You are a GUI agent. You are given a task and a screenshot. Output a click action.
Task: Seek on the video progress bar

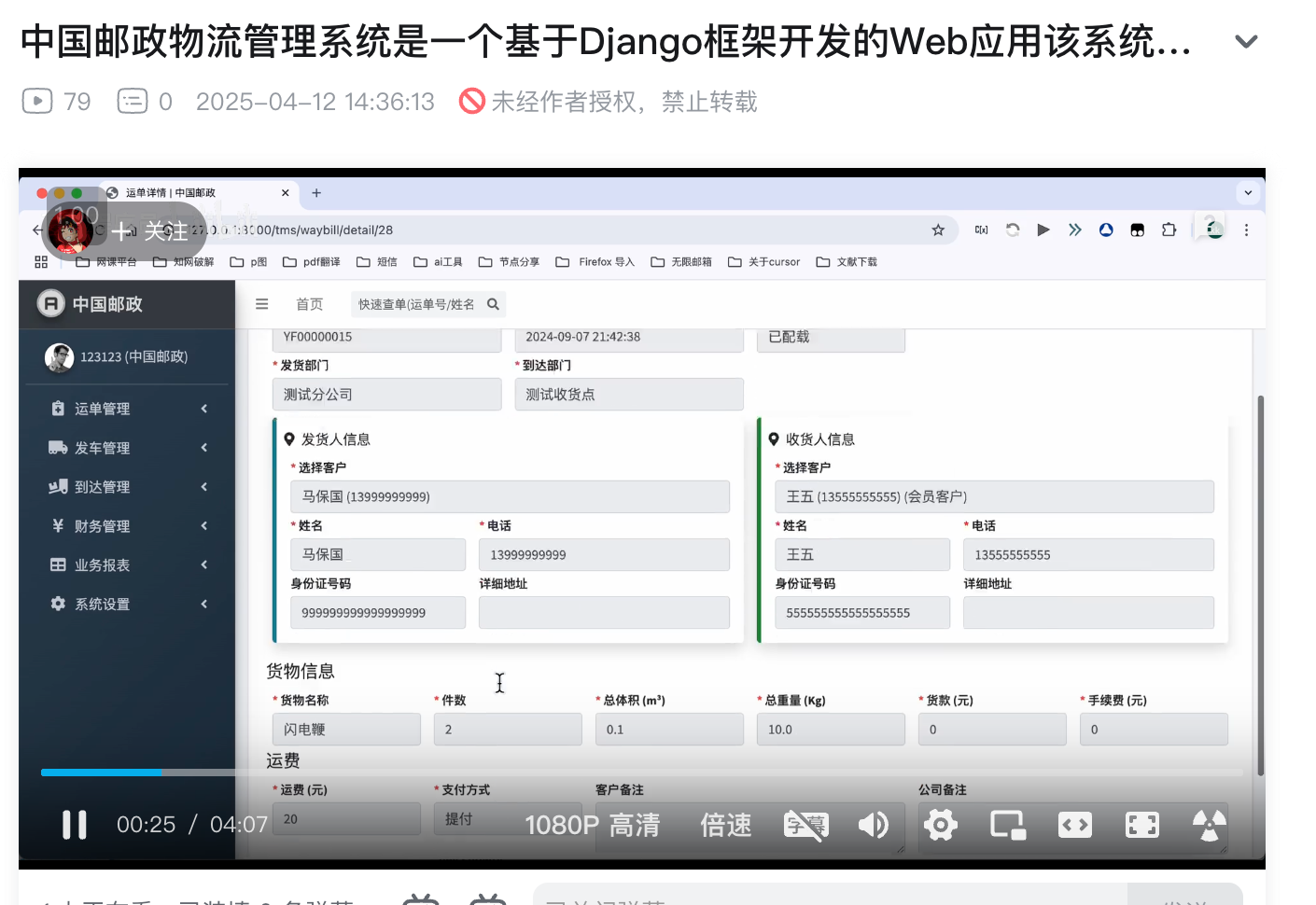pos(642,773)
